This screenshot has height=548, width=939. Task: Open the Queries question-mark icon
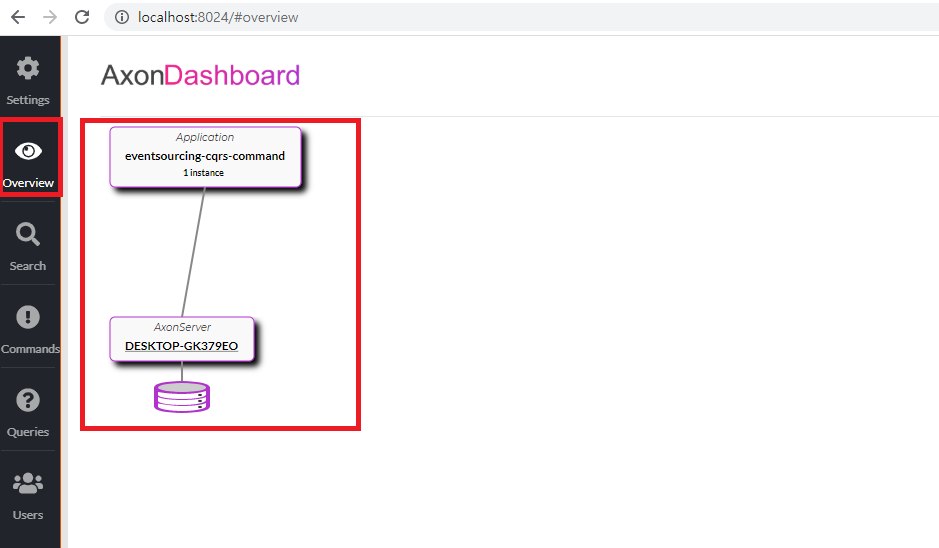click(28, 400)
